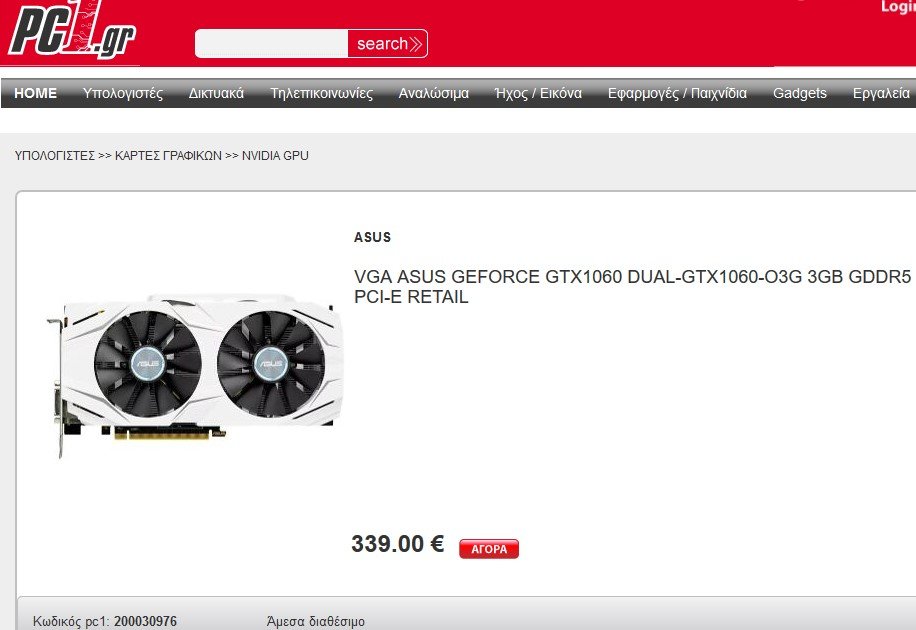Open the HOME menu item
This screenshot has width=916, height=630.
point(35,94)
